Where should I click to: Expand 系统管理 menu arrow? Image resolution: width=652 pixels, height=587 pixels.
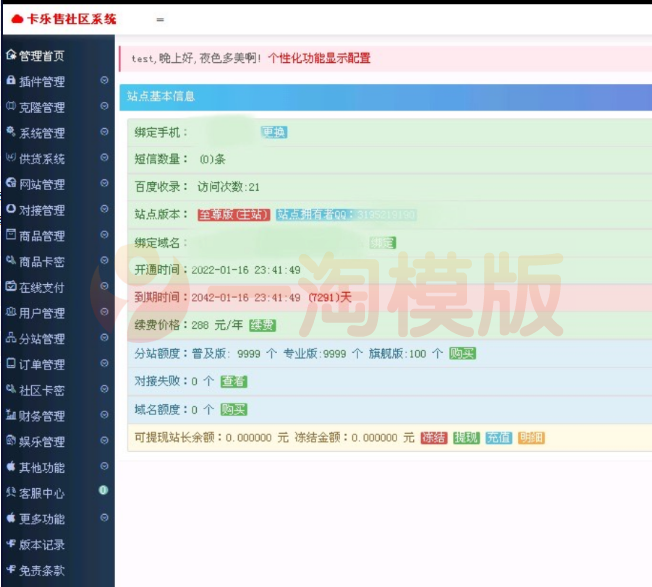(x=104, y=132)
